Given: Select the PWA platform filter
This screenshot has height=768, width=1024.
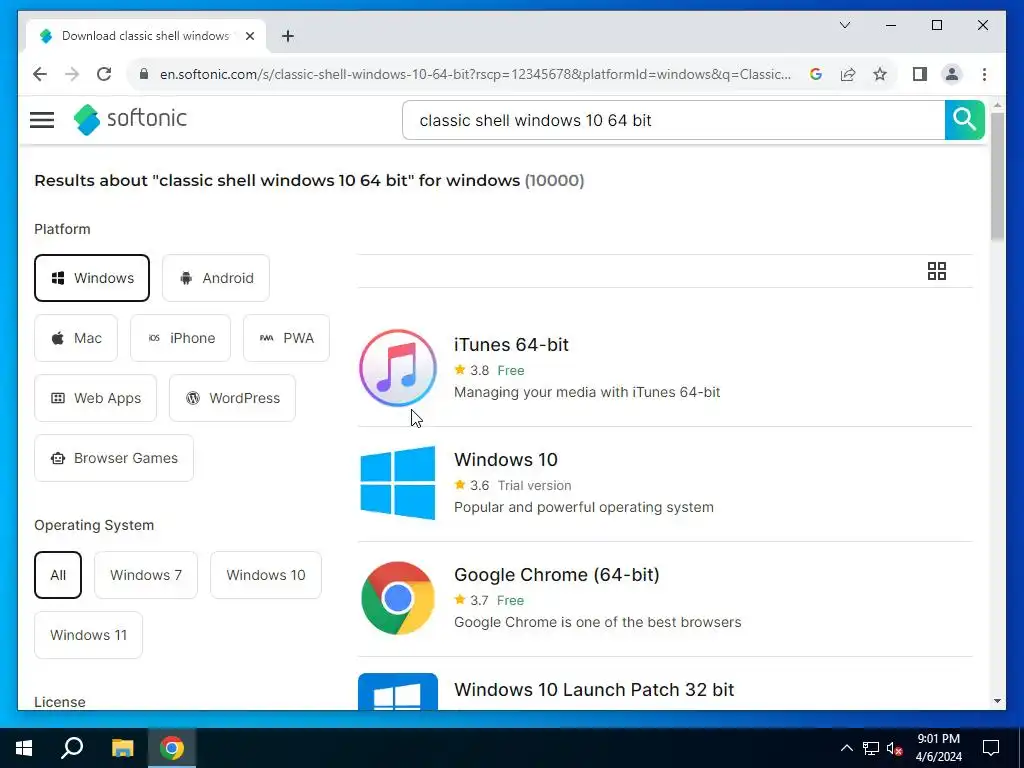Looking at the screenshot, I should pos(286,338).
